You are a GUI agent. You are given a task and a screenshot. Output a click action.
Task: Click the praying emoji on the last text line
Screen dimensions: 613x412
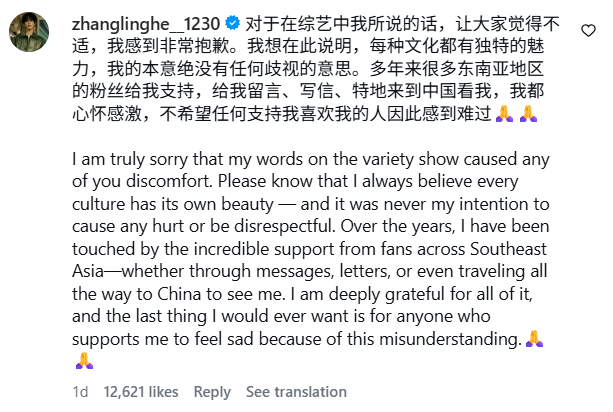coord(84,360)
